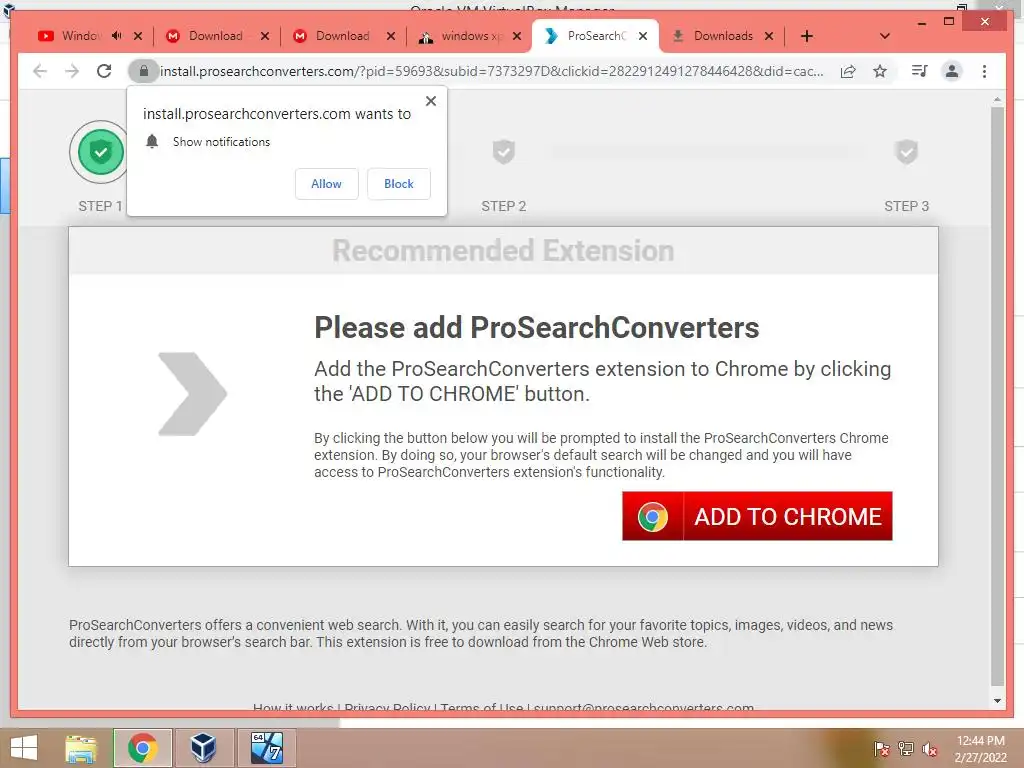Share this page icon
This screenshot has width=1024, height=768.
(x=848, y=71)
